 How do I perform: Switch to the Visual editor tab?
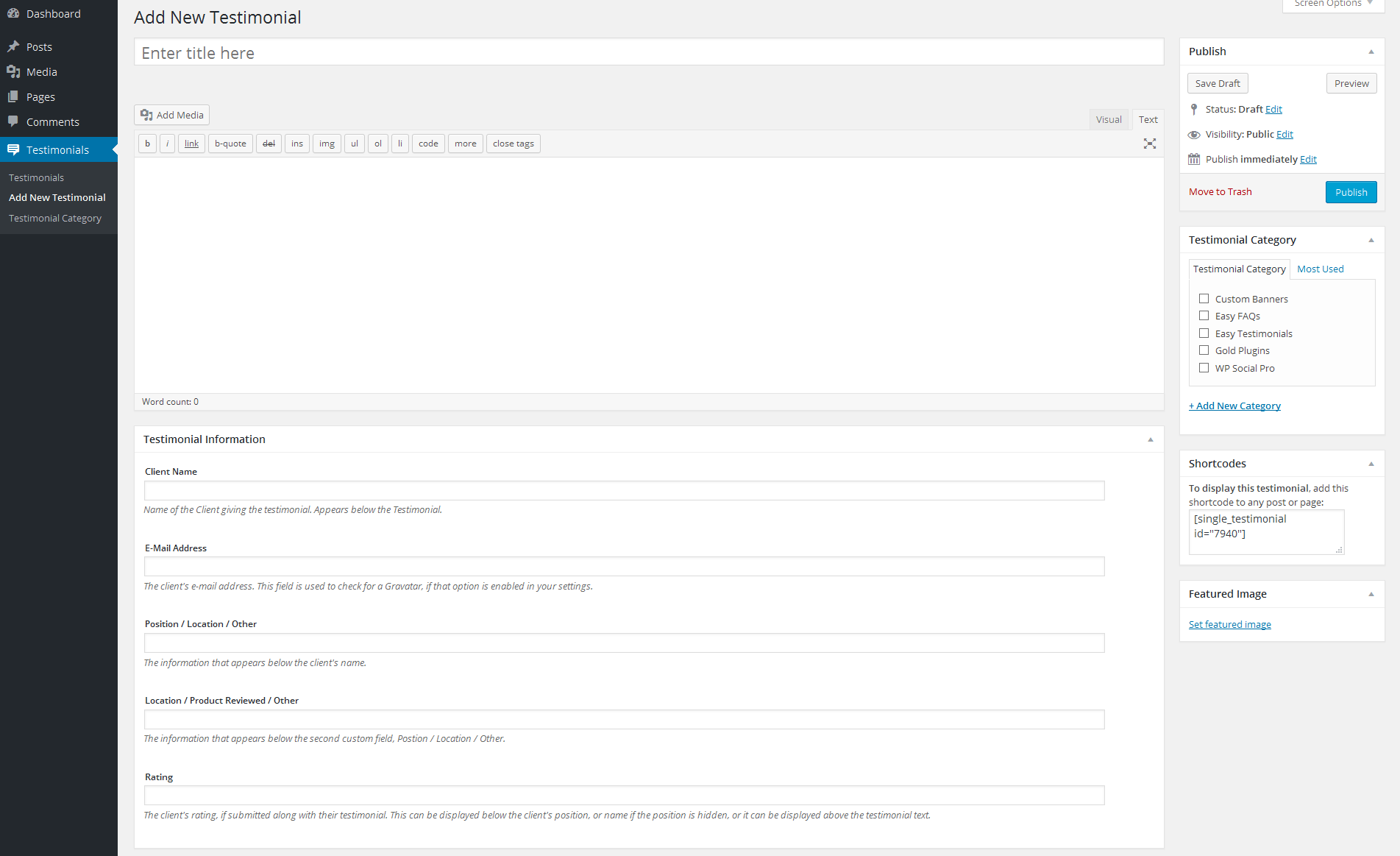1108,119
